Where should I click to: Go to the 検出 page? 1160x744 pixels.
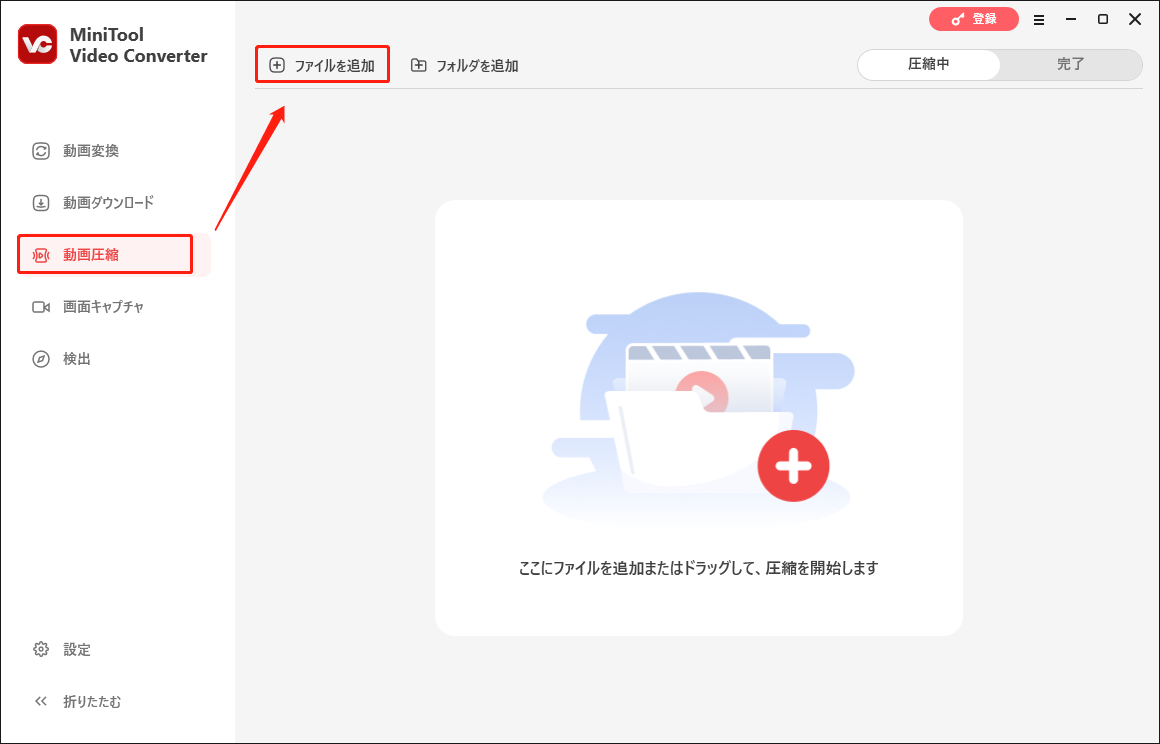[61, 359]
